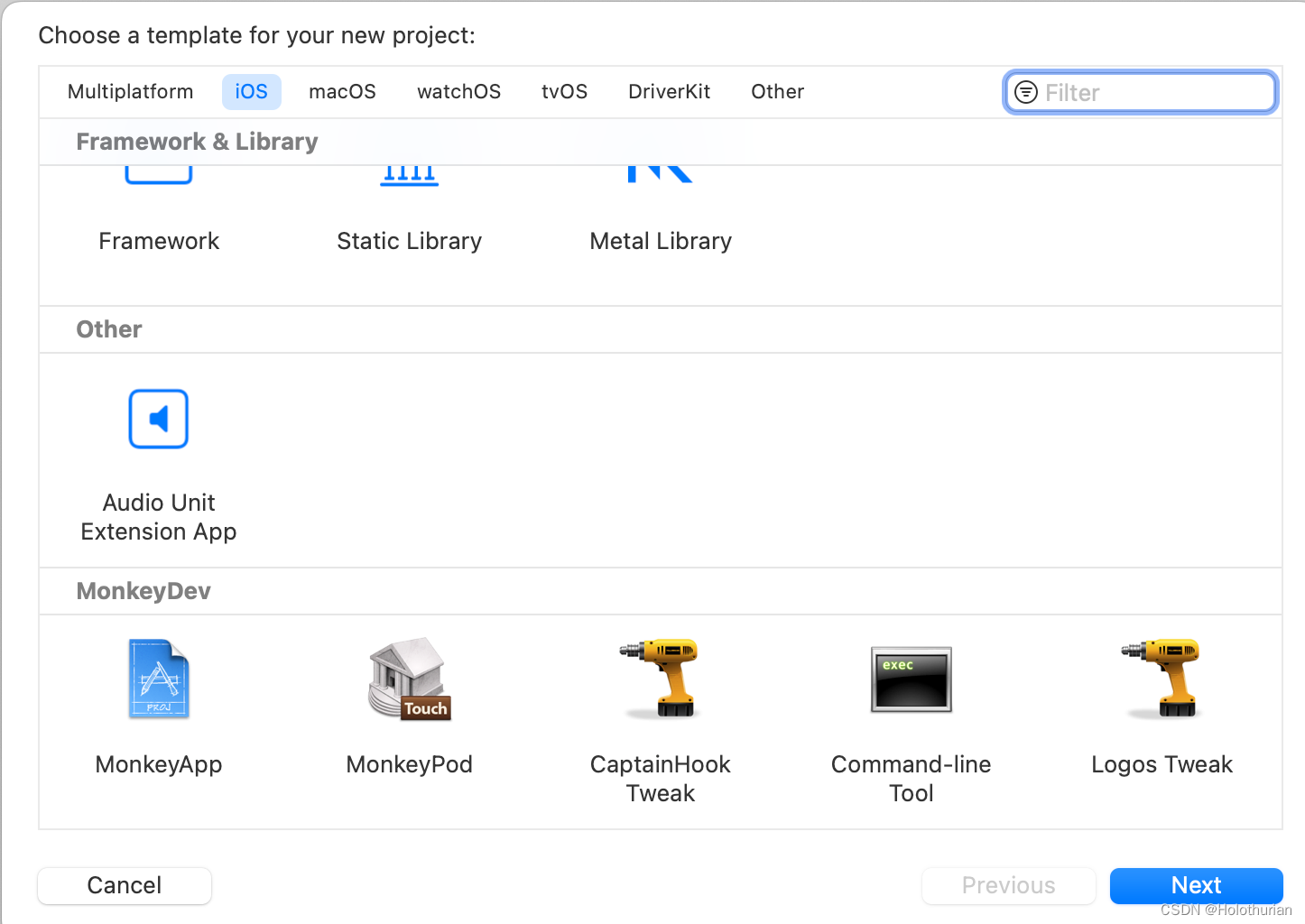The width and height of the screenshot is (1305, 924).
Task: Select the MonkeyApp template icon
Action: click(159, 679)
